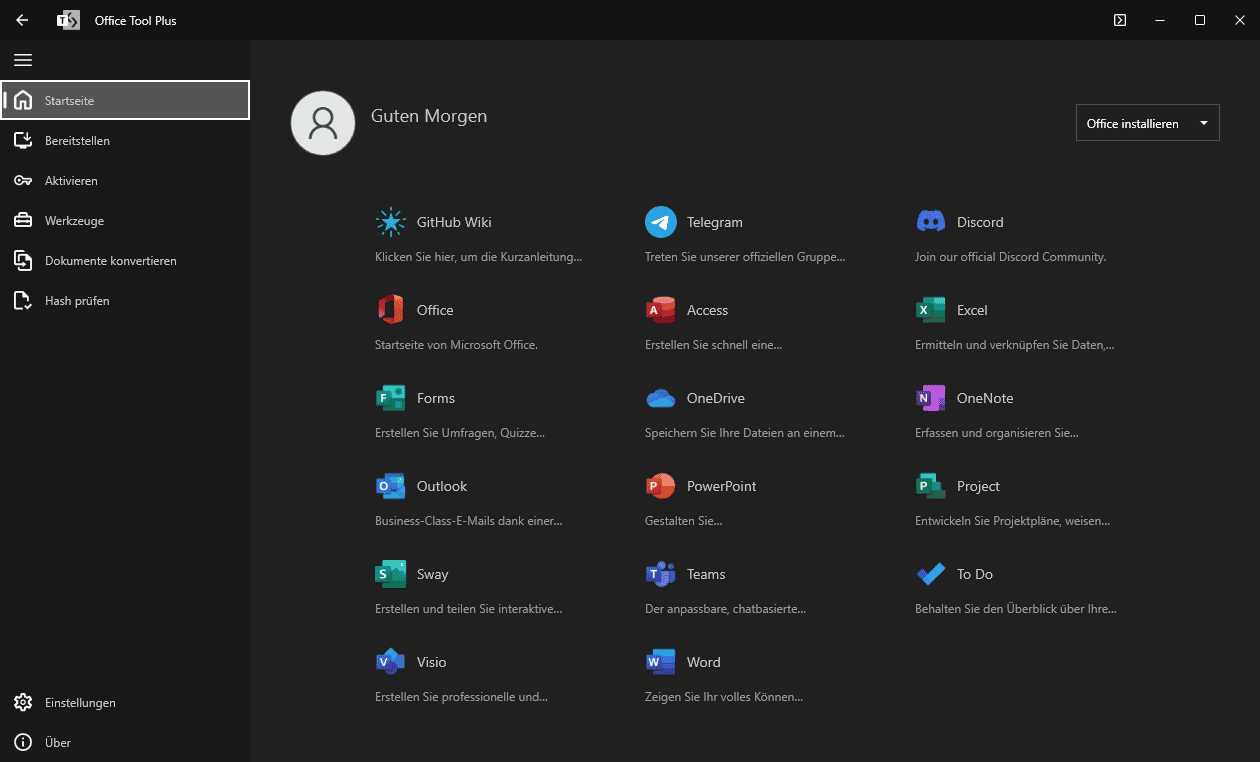The width and height of the screenshot is (1260, 762).
Task: Open the Aktivieren section
Action: click(125, 181)
